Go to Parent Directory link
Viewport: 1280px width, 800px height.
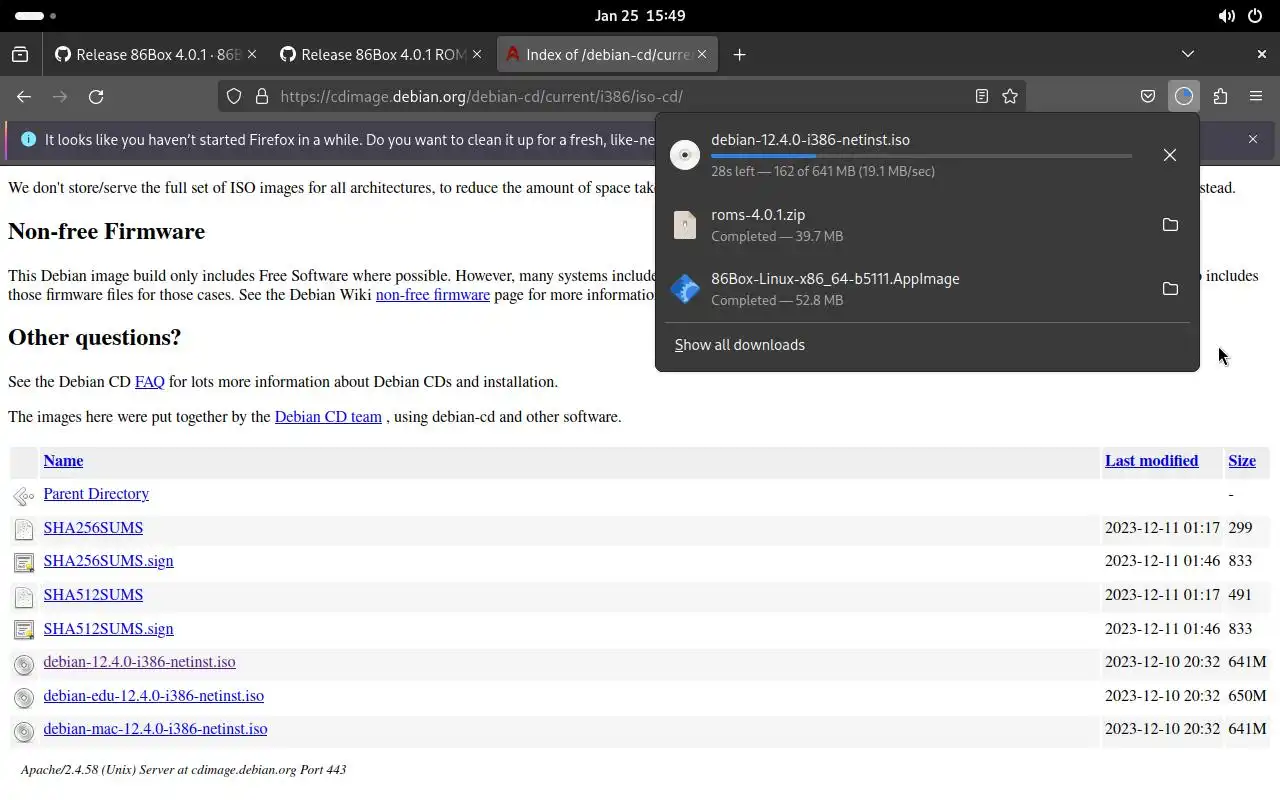(96, 494)
